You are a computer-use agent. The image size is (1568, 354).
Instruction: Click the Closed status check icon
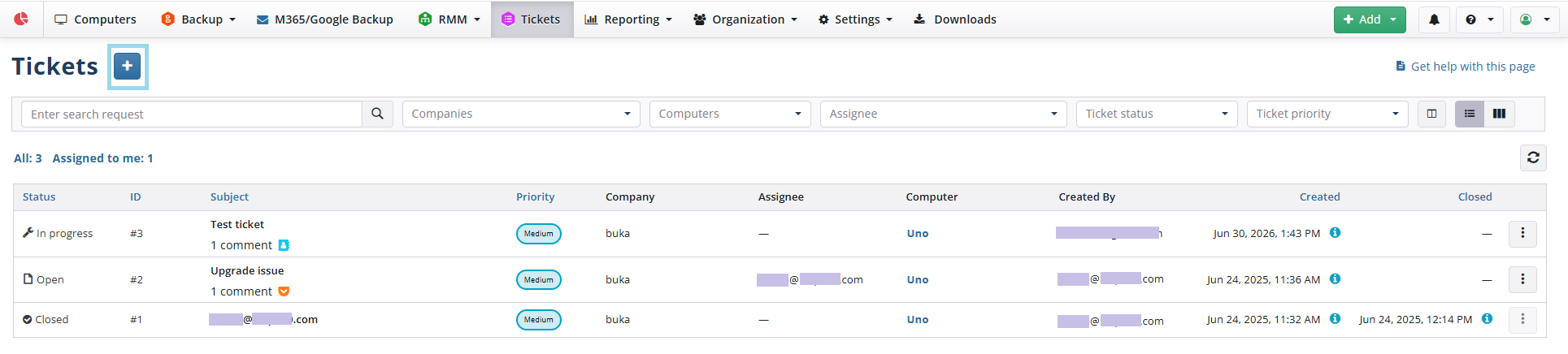point(27,319)
